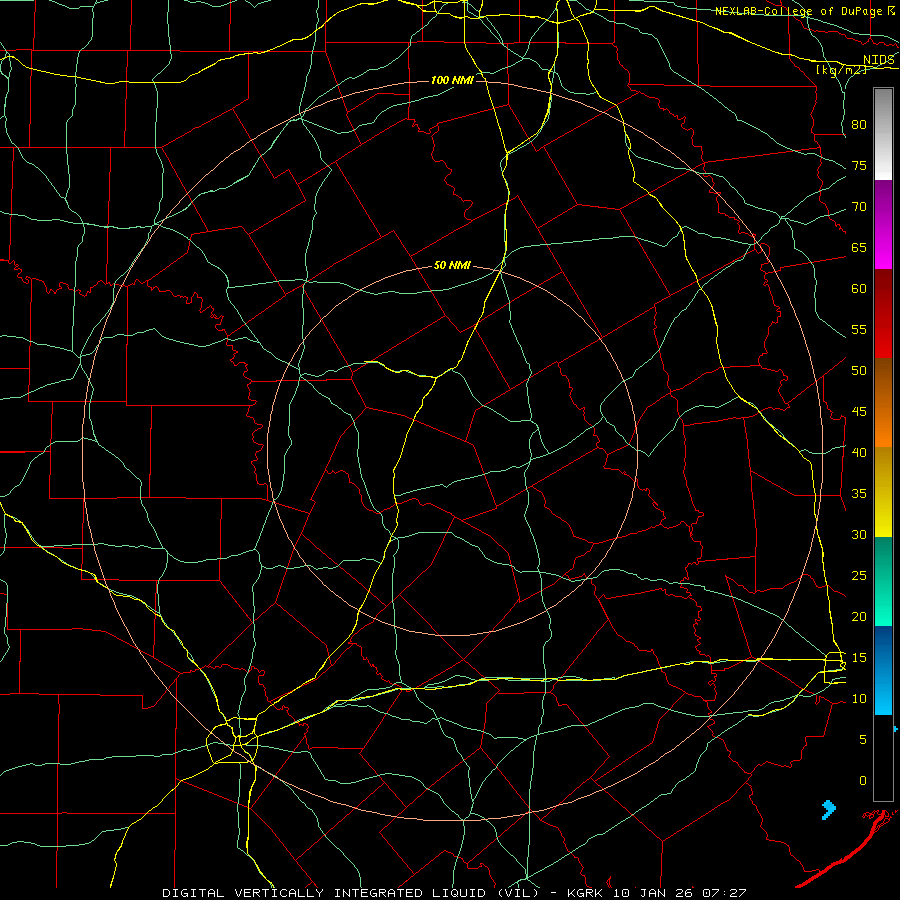Click the cyan chevron-shaped radar echo
The width and height of the screenshot is (900, 900).
[x=829, y=809]
